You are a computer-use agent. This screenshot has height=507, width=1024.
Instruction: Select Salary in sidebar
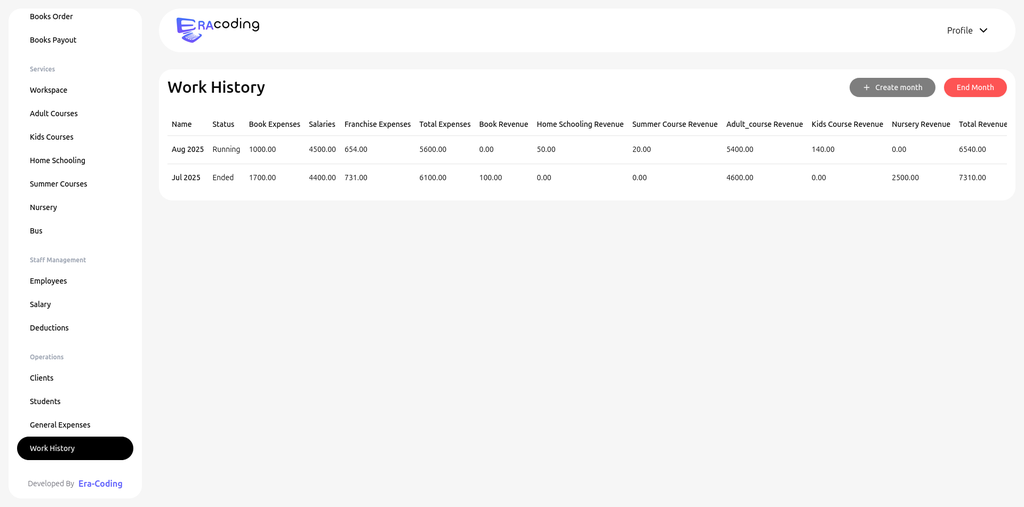40,305
